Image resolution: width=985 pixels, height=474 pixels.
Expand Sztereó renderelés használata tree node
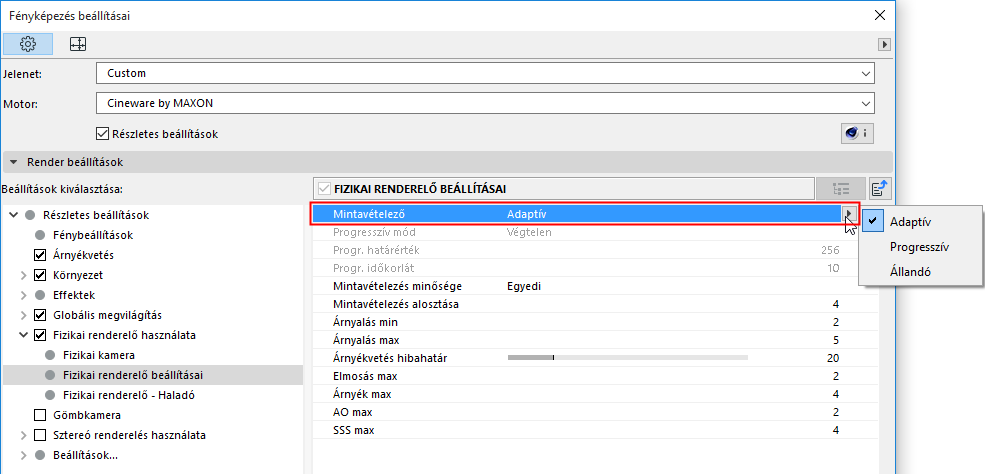[23, 435]
